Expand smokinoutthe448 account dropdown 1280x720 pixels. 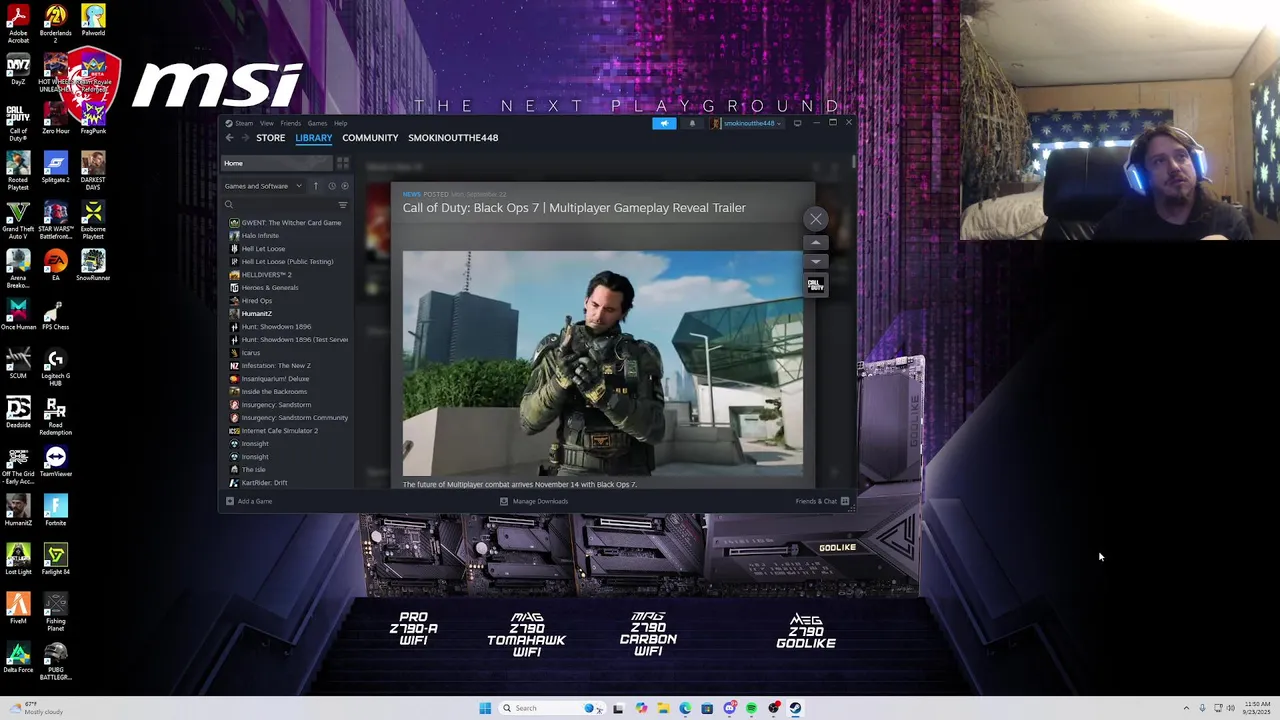(747, 123)
